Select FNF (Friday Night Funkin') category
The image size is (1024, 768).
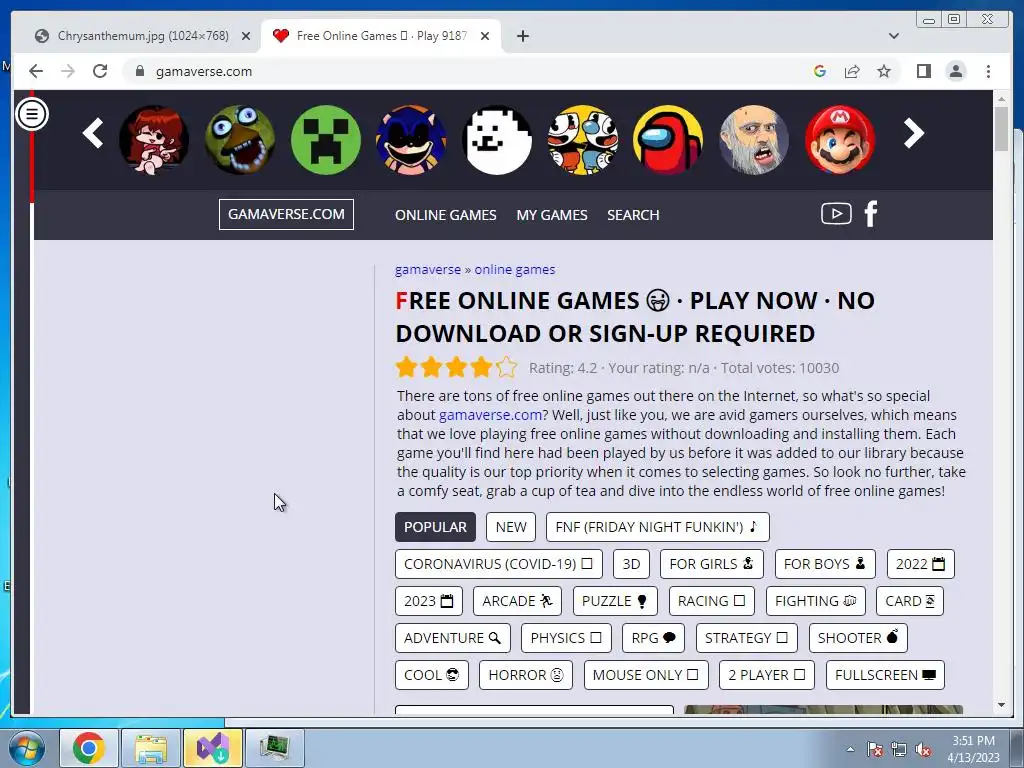pos(658,527)
